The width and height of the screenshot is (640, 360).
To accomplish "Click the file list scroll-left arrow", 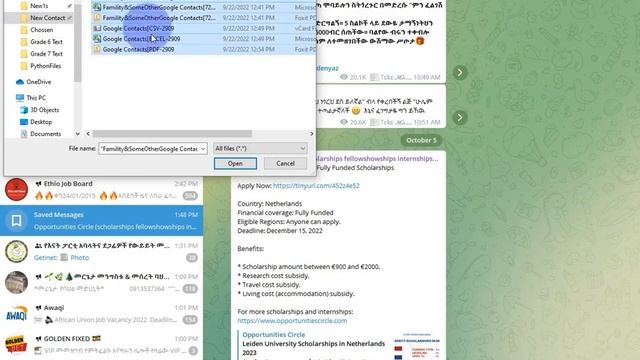I will tap(88, 134).
